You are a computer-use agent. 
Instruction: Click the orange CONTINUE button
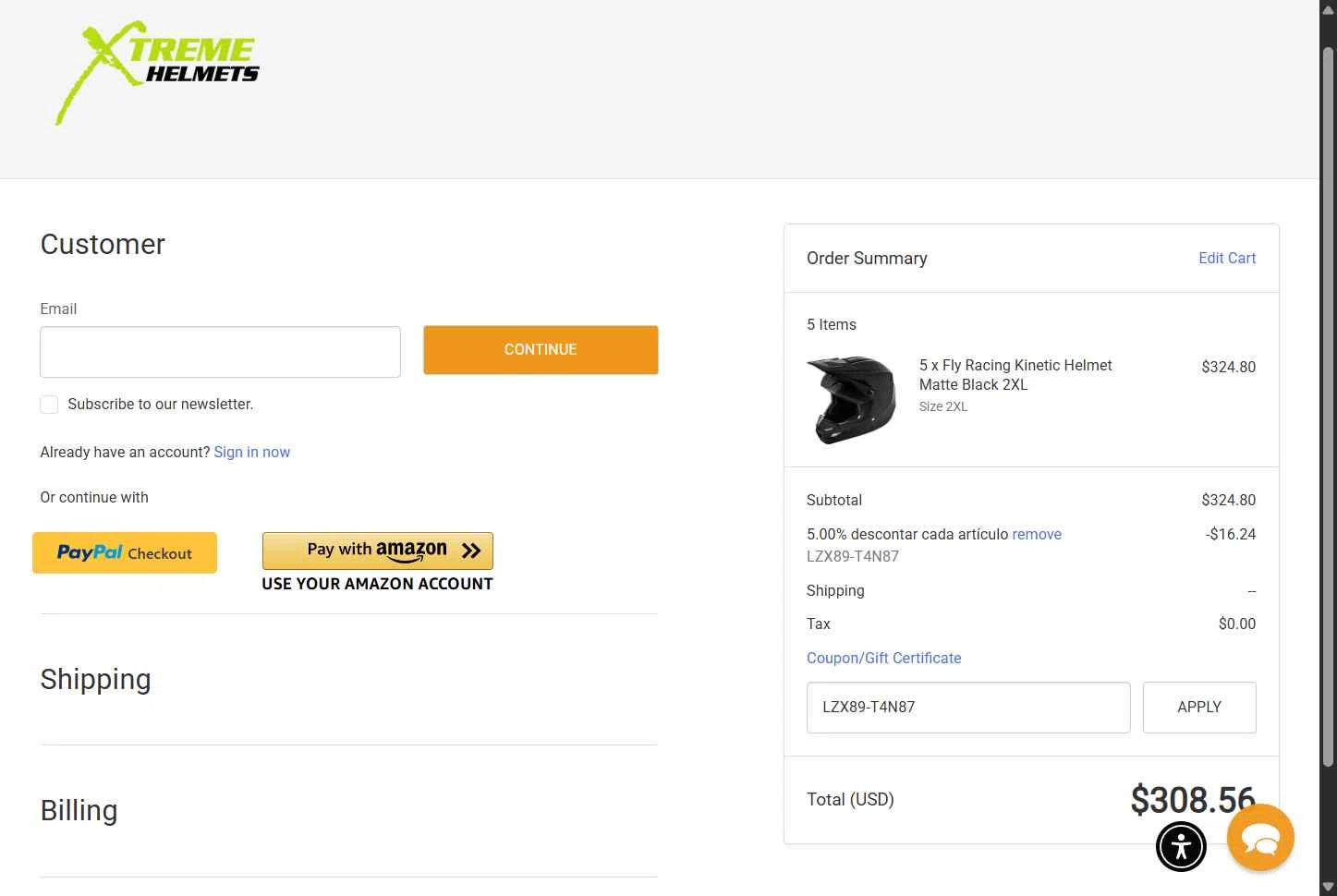[541, 350]
